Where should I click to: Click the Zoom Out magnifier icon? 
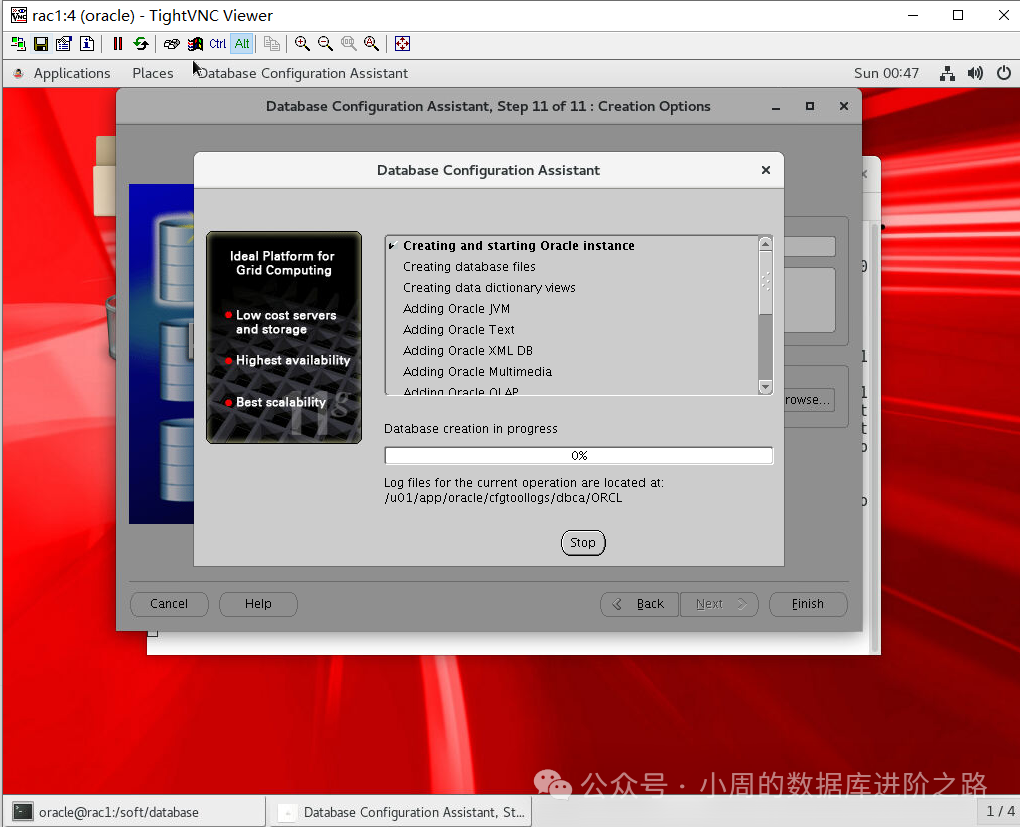coord(325,44)
